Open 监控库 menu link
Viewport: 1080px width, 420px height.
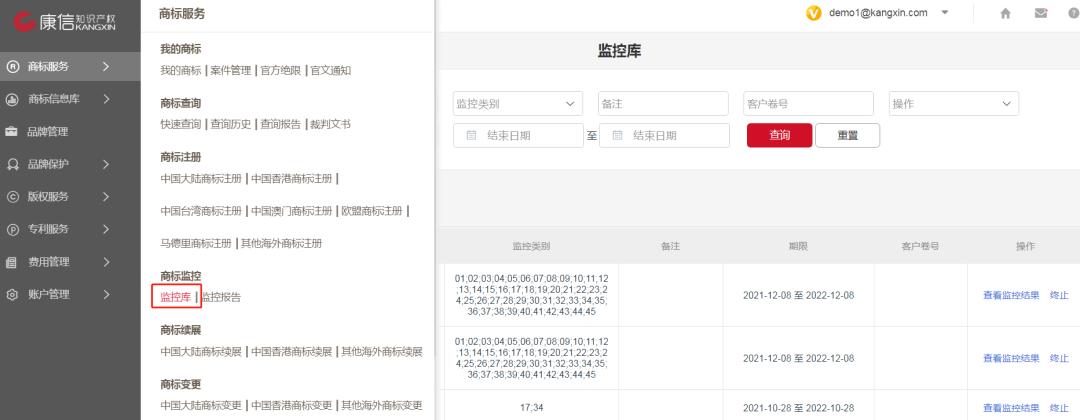[x=176, y=297]
